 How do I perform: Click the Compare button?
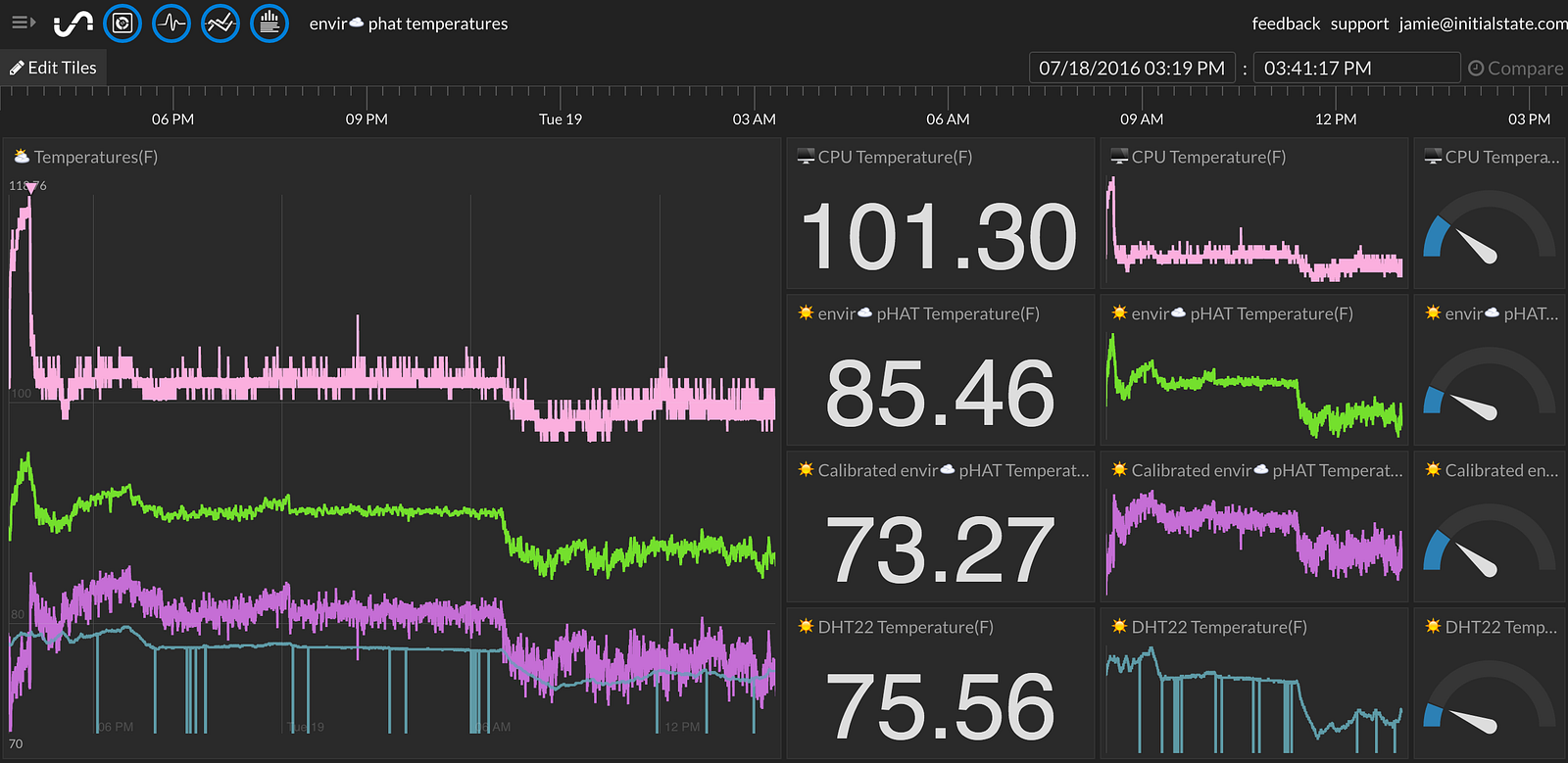1516,69
